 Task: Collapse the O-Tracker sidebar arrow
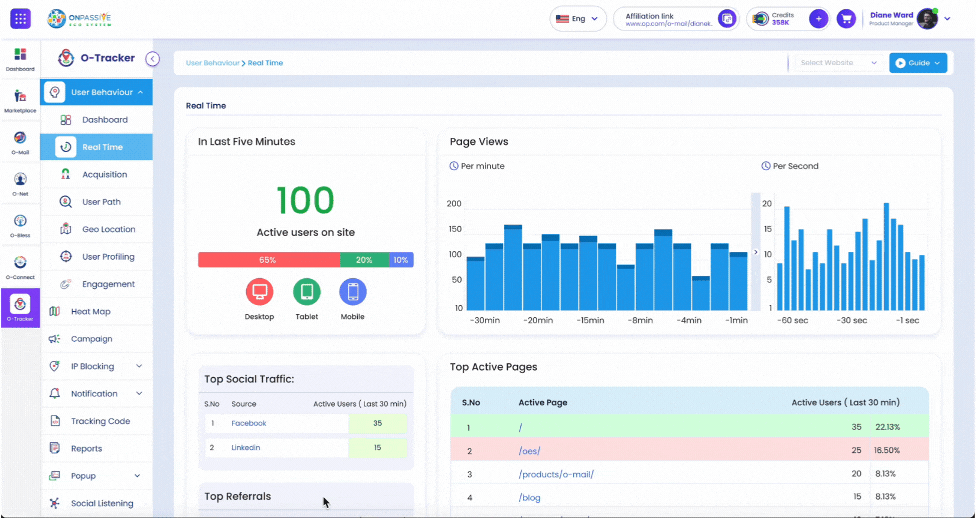point(152,59)
